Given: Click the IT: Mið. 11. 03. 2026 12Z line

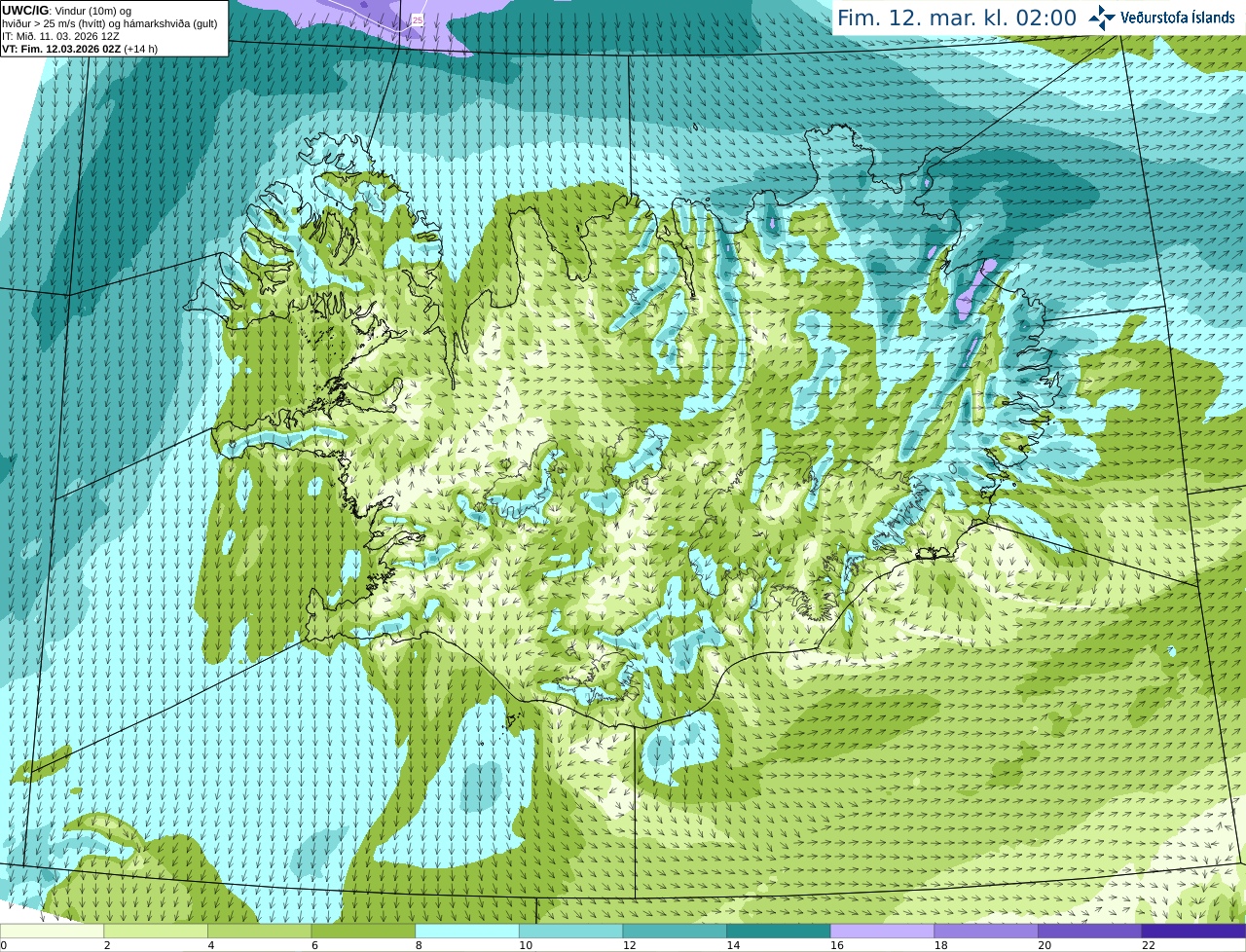Looking at the screenshot, I should (x=60, y=36).
